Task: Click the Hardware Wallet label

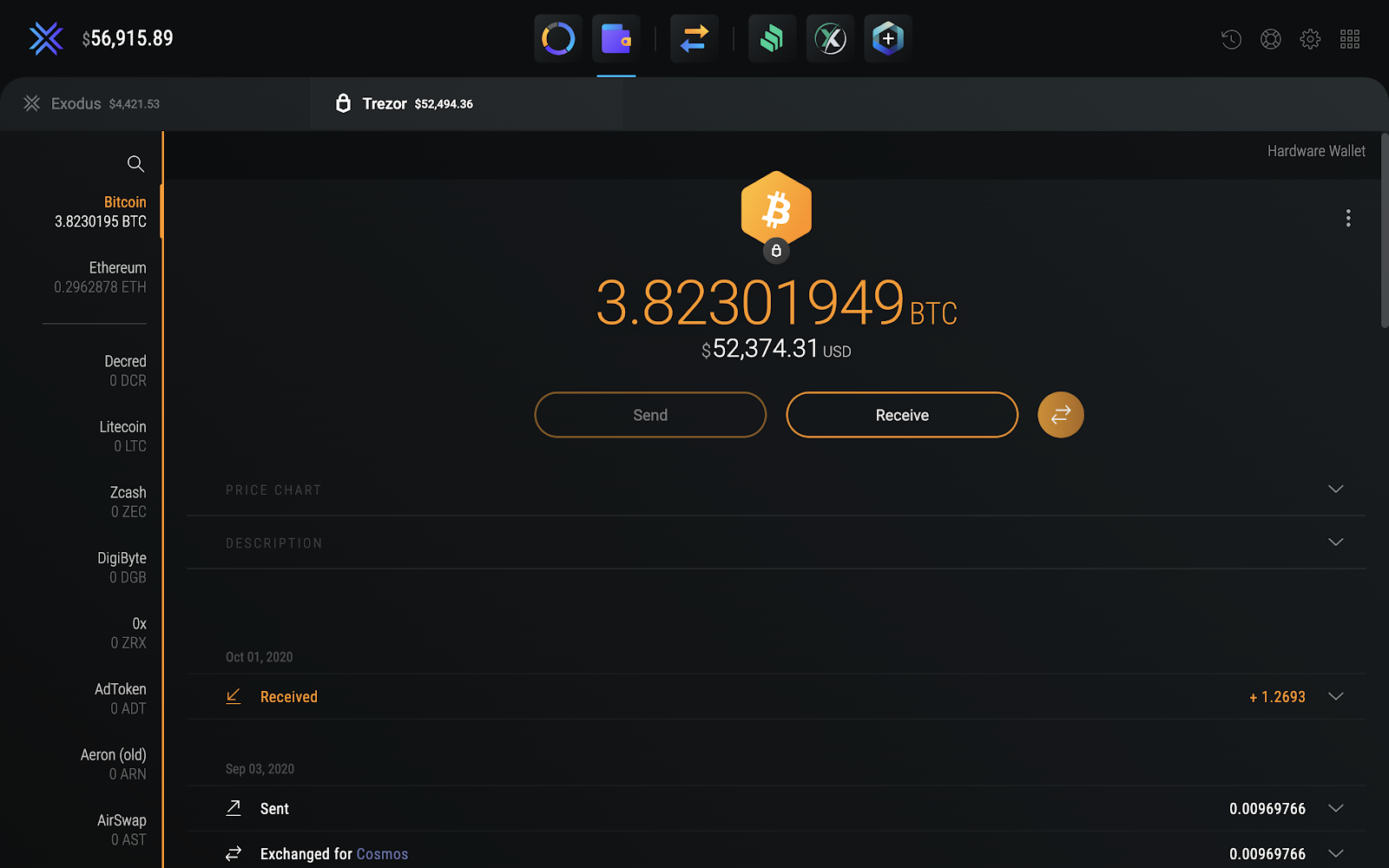Action: point(1316,151)
